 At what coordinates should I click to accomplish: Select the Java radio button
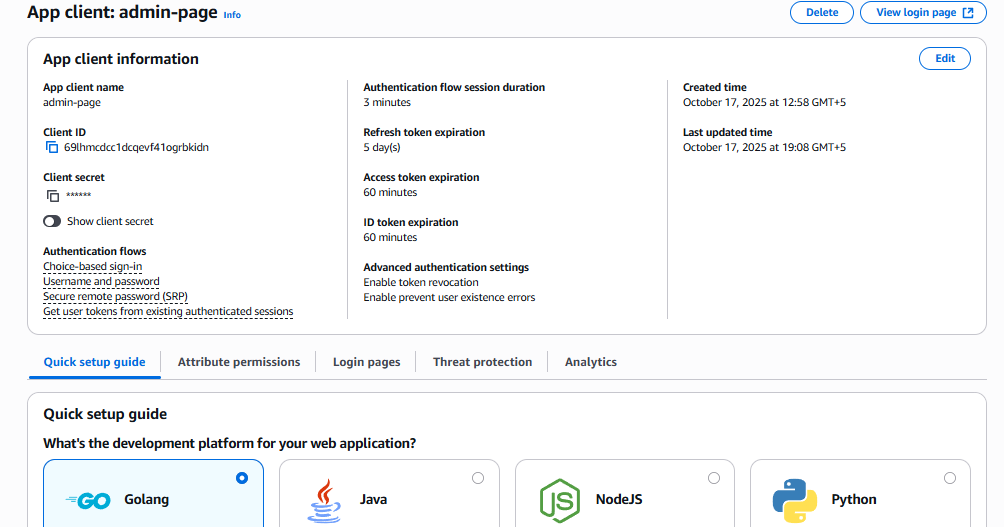pos(478,478)
